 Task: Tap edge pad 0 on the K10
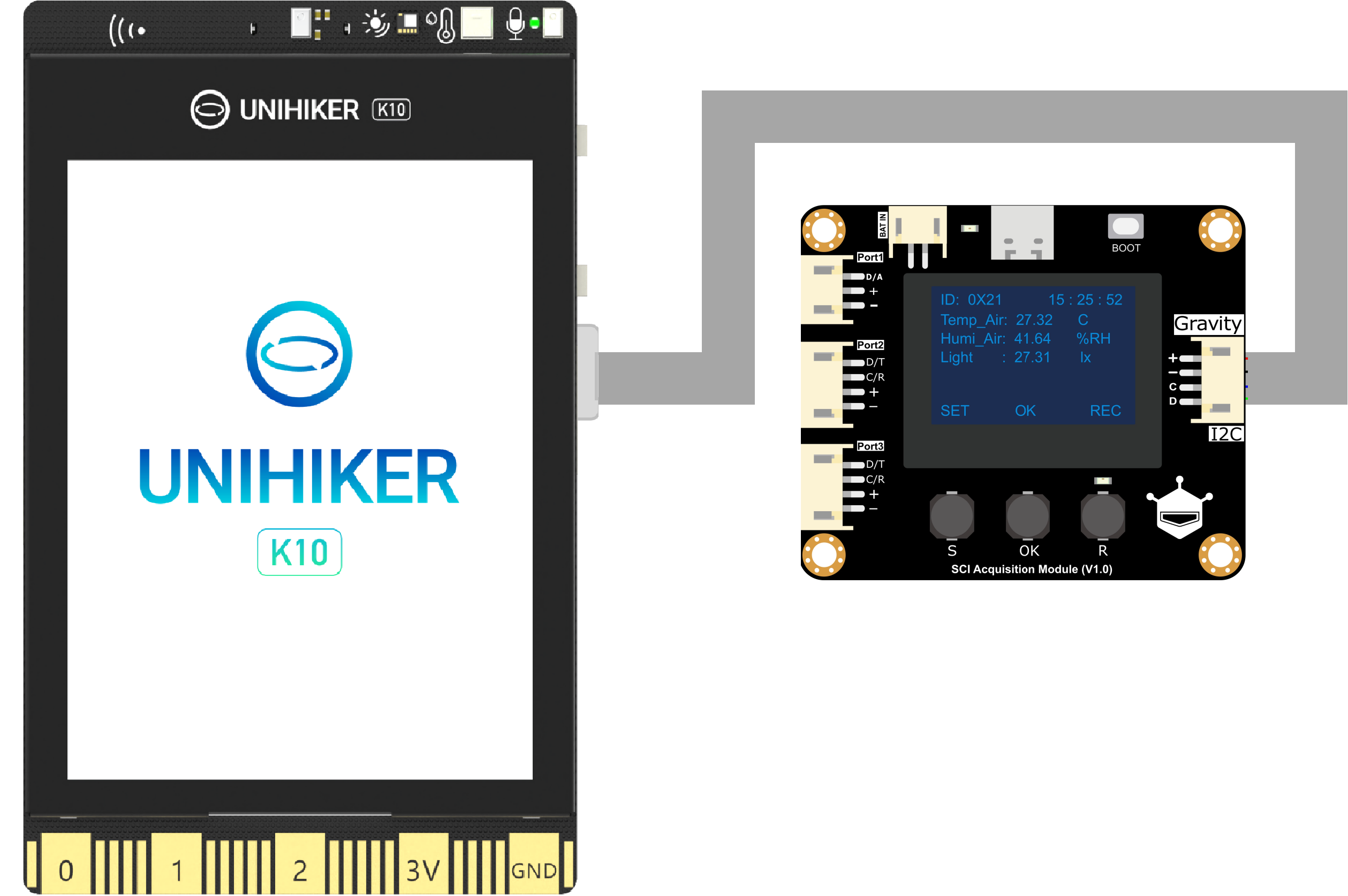[66, 863]
